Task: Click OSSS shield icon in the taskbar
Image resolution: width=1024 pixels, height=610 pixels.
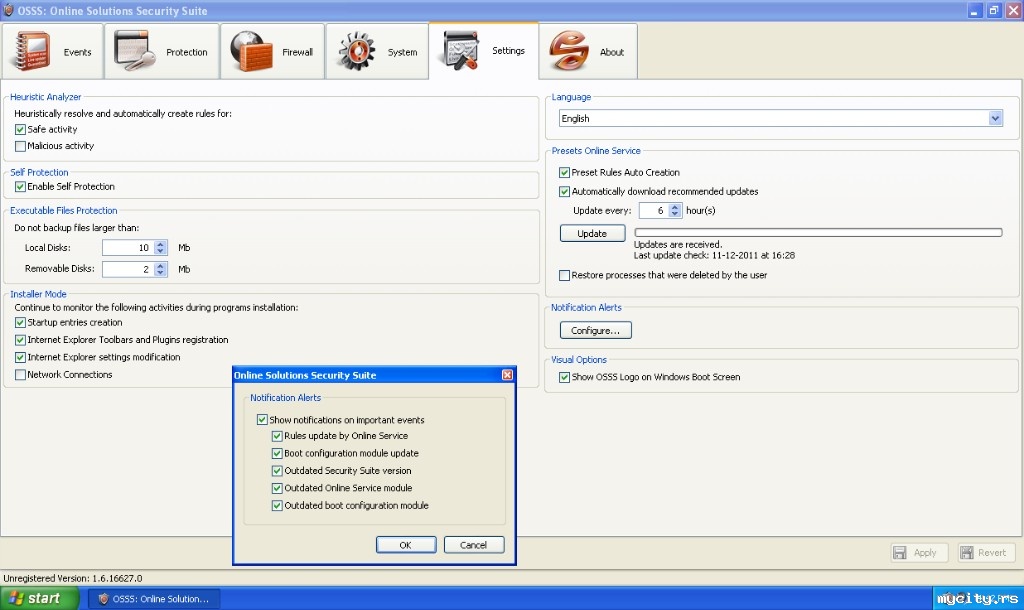Action: 103,599
